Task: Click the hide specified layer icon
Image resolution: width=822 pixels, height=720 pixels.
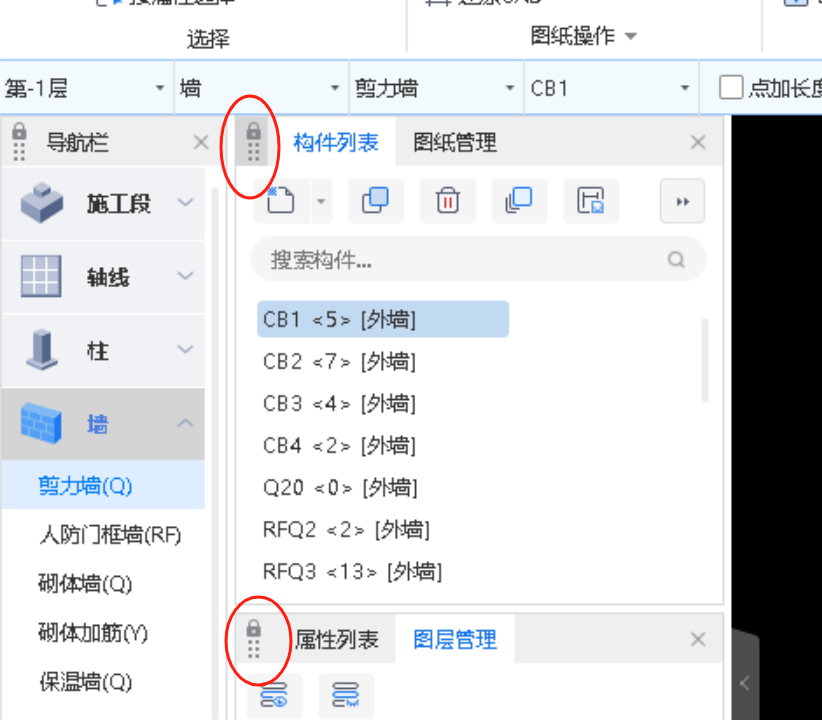Action: (x=346, y=695)
